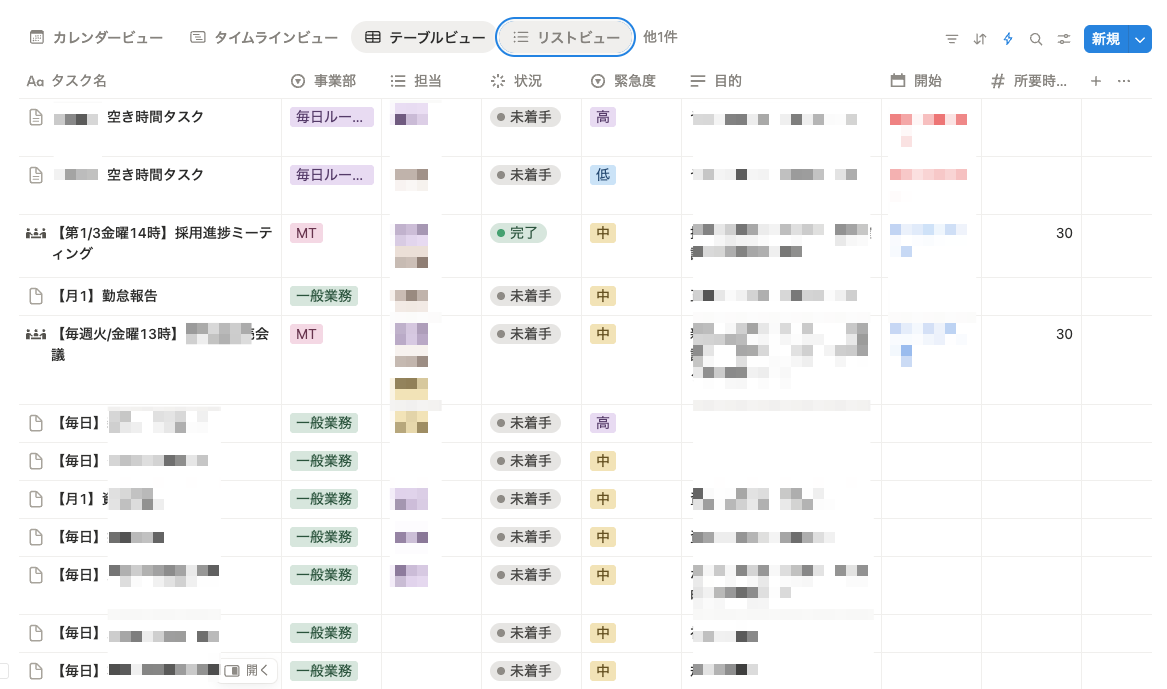Screen dimensions: 1167x689
Task: Click the empty 所要時間 cell in the 勤怠報告 row
Action: (1032, 296)
